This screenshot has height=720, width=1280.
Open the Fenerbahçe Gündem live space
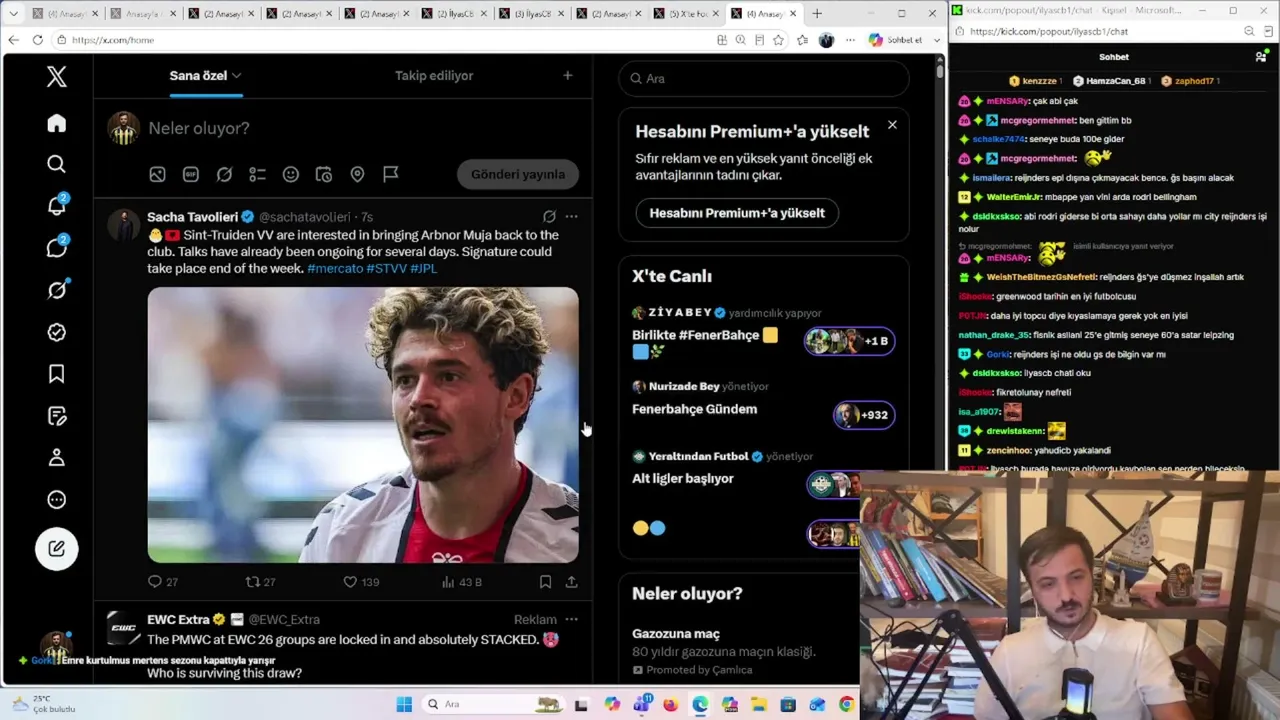click(764, 402)
